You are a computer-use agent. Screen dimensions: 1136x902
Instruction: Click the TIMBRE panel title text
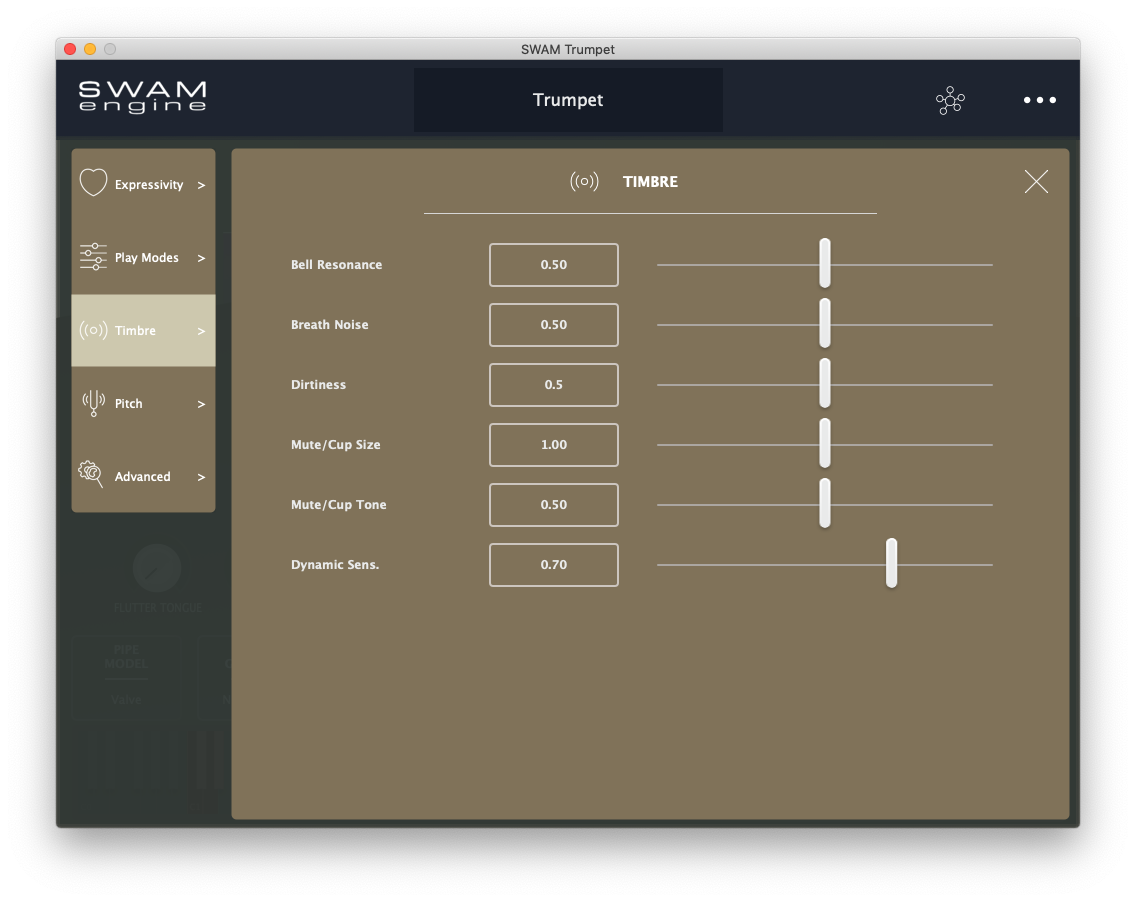coord(650,182)
